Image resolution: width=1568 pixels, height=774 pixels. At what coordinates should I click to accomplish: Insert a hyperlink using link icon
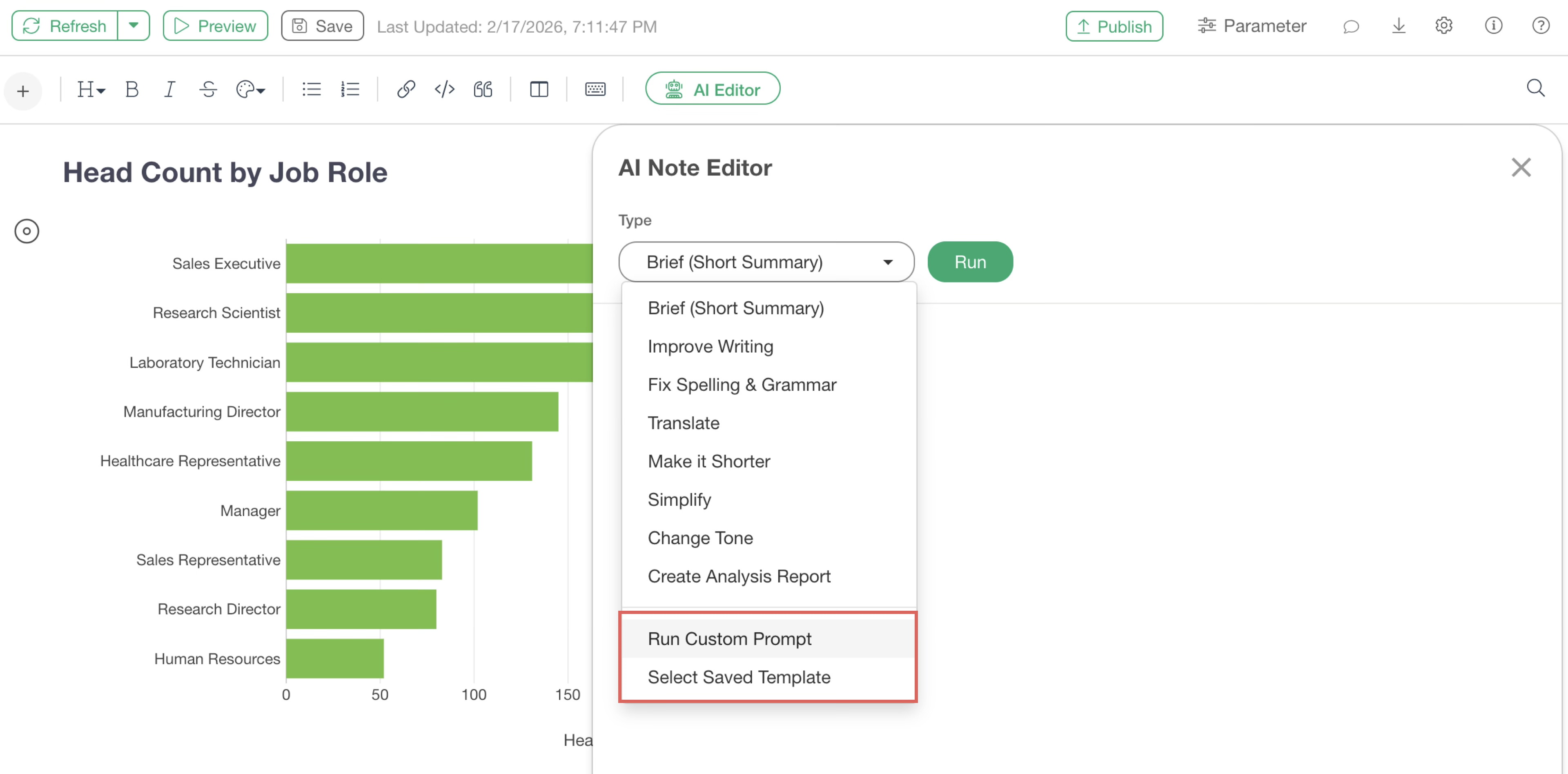click(406, 89)
